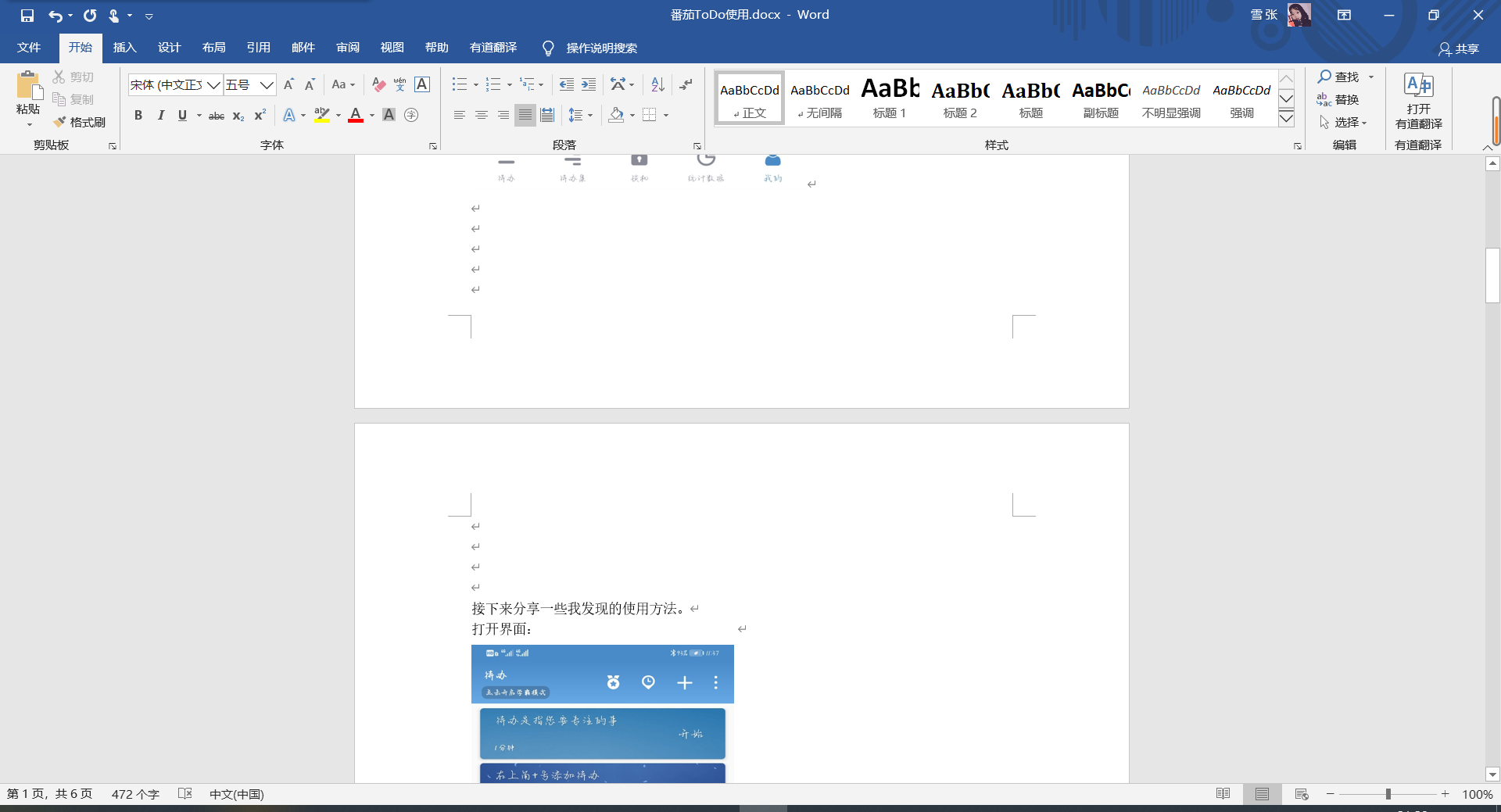Toggle subscript formatting
Screen dimensions: 1501x812
[238, 115]
